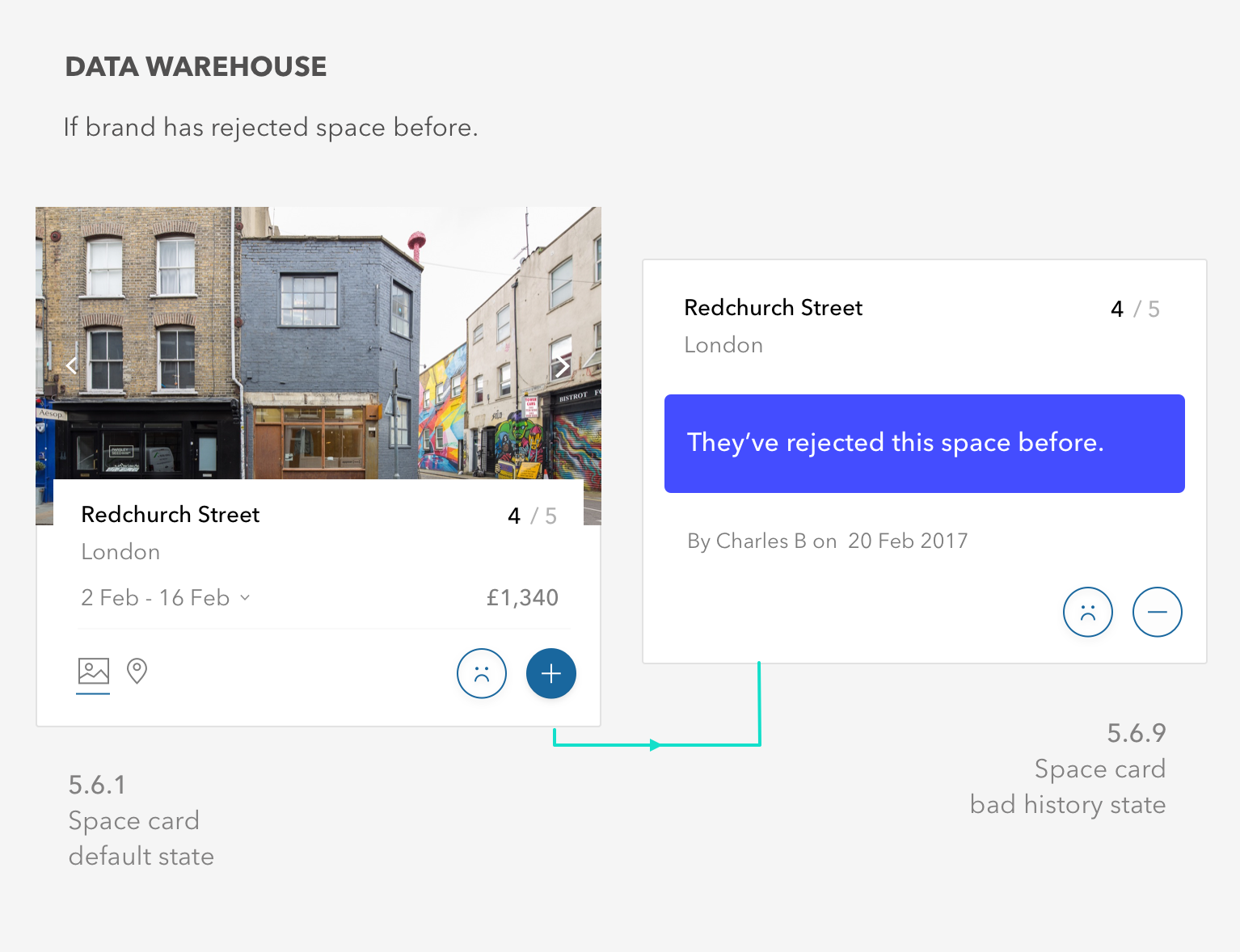Select the £1,340 price label
This screenshot has width=1240, height=952.
click(522, 598)
